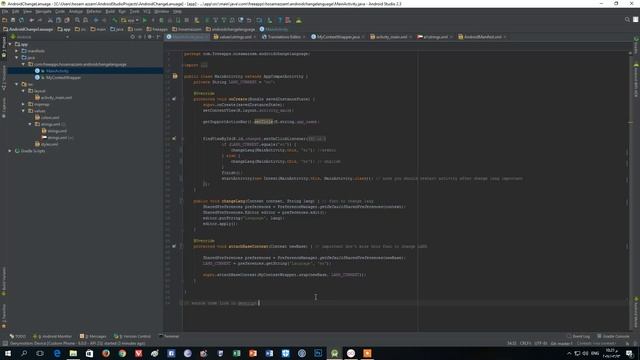
Task: Click the Windows Start button
Action: coord(8,353)
